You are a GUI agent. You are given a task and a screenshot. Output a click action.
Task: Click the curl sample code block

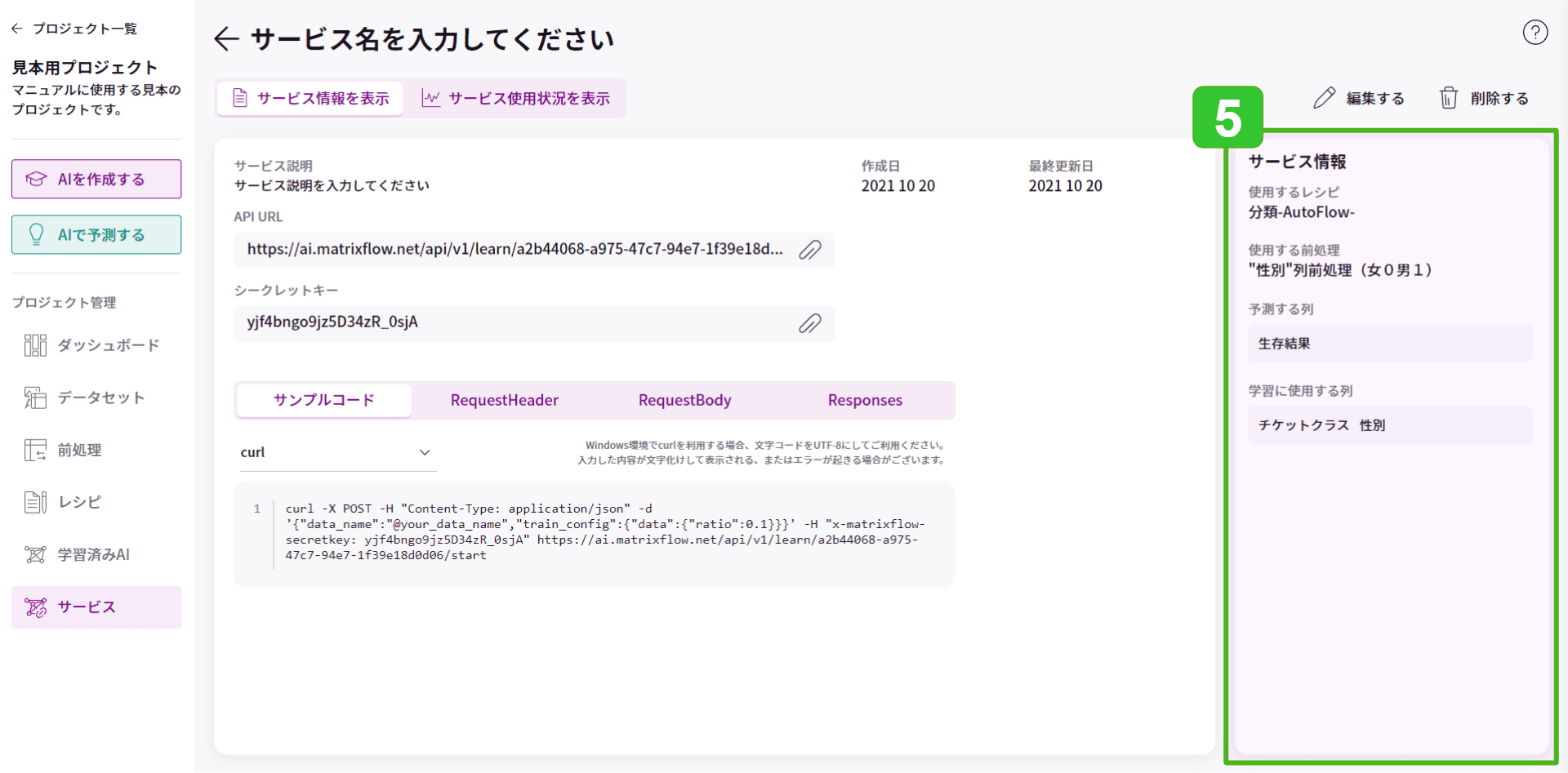595,534
